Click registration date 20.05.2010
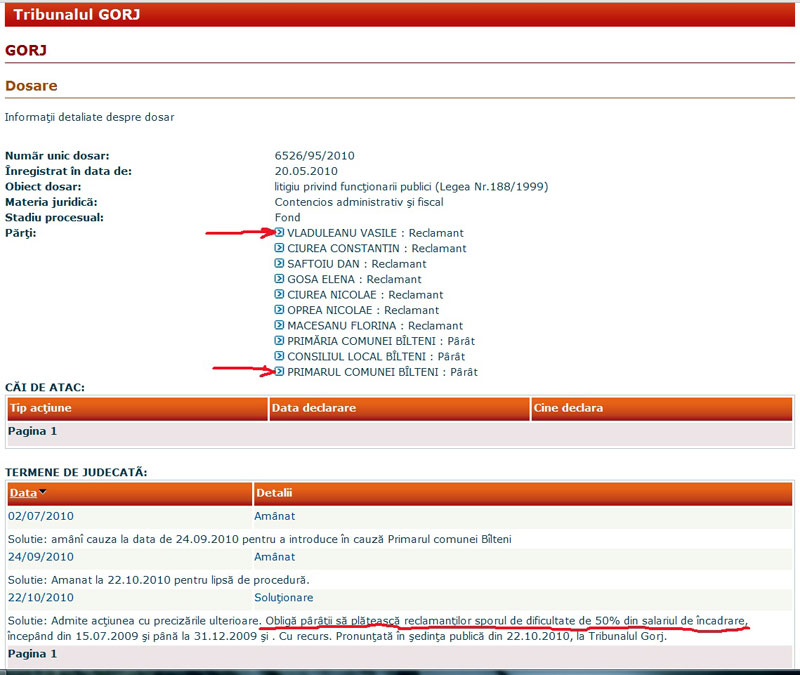800x675 pixels. 306,171
